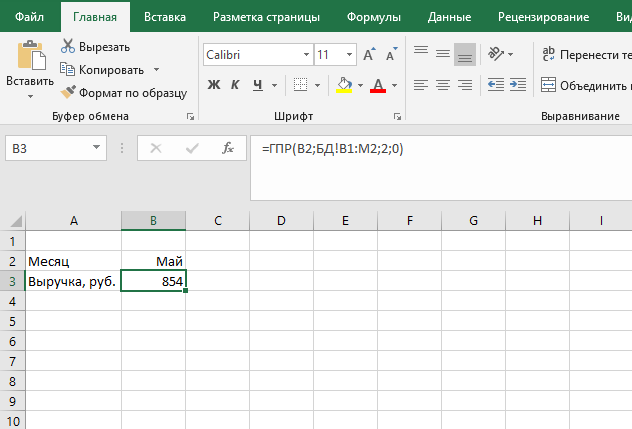632x429 pixels.
Task: Open Шрифт dialog launcher
Action: [x=397, y=117]
